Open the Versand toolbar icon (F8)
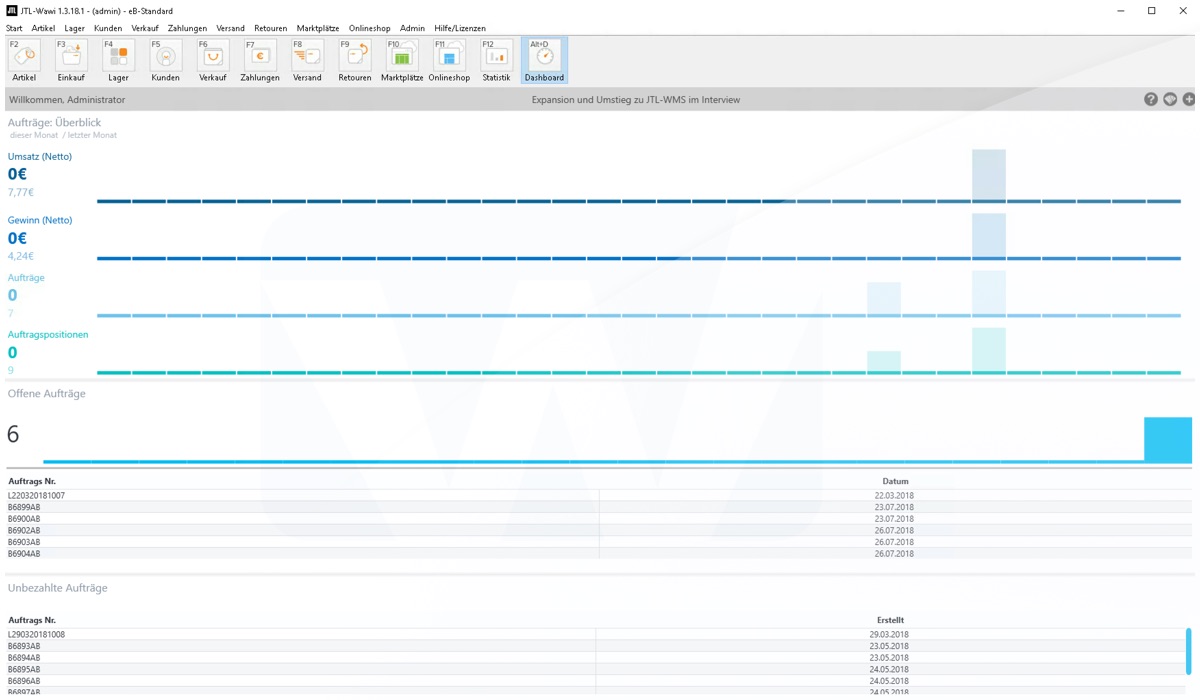Viewport: 1200px width, 700px height. 307,60
